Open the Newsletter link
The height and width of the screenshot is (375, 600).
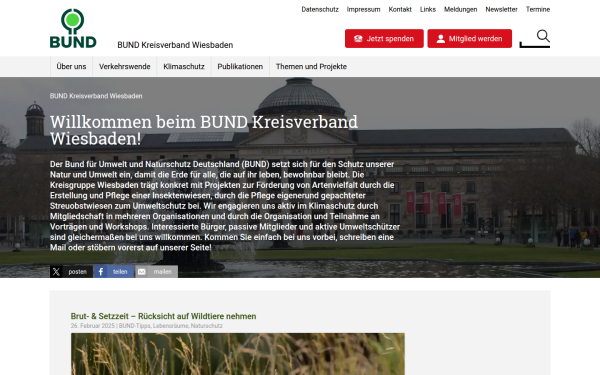coord(501,9)
